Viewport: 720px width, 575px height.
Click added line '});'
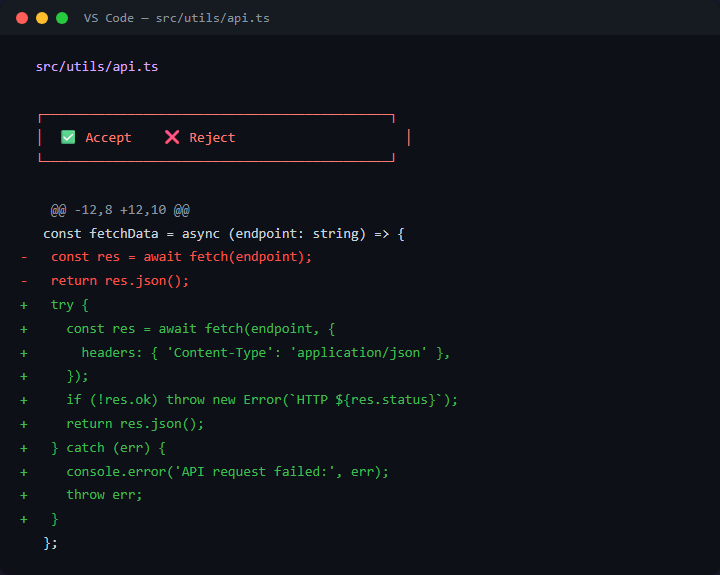click(x=77, y=376)
